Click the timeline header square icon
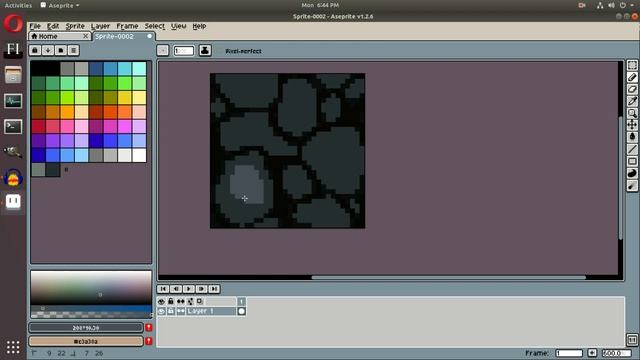The width and height of the screenshot is (640, 360). point(200,301)
